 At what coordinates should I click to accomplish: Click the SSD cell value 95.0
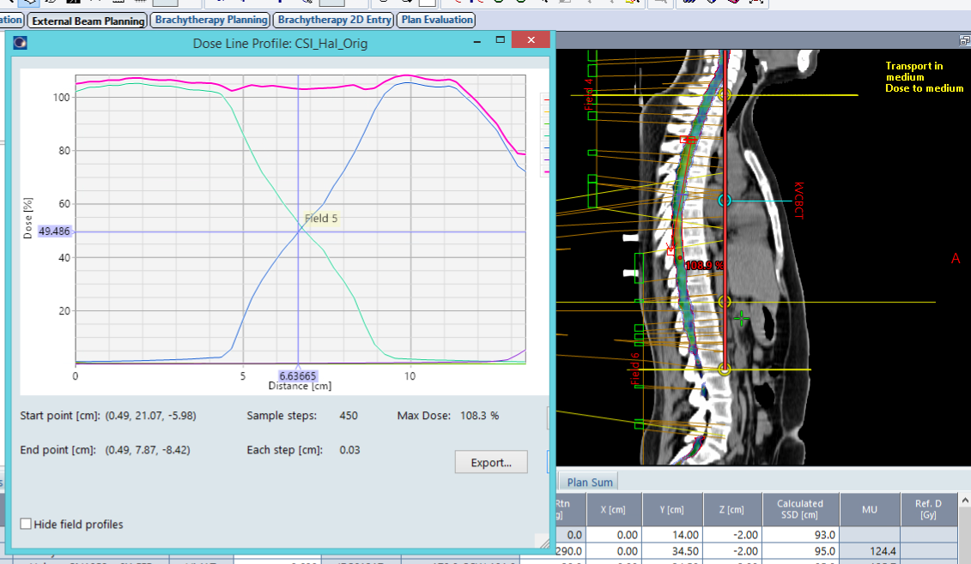pos(824,551)
